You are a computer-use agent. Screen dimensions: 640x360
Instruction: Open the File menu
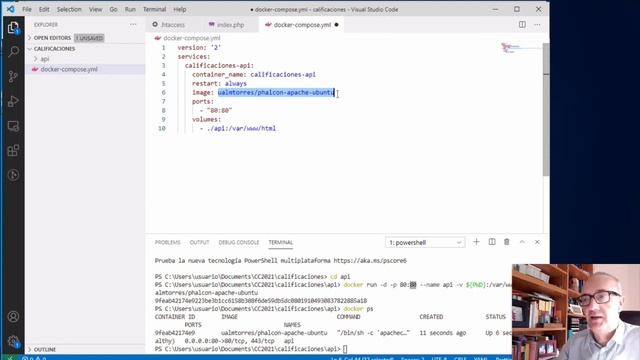[27, 9]
